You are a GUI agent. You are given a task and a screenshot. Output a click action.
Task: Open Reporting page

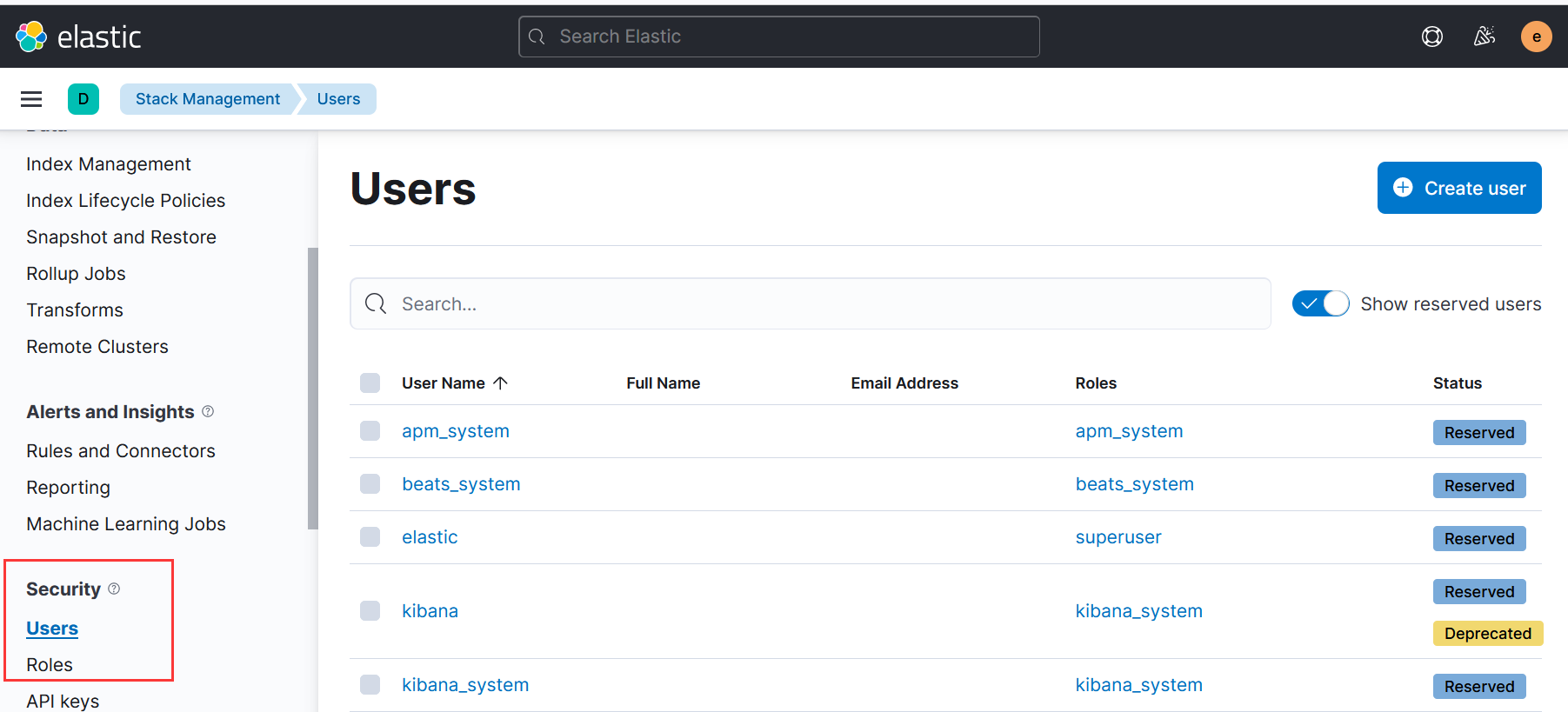coord(69,488)
